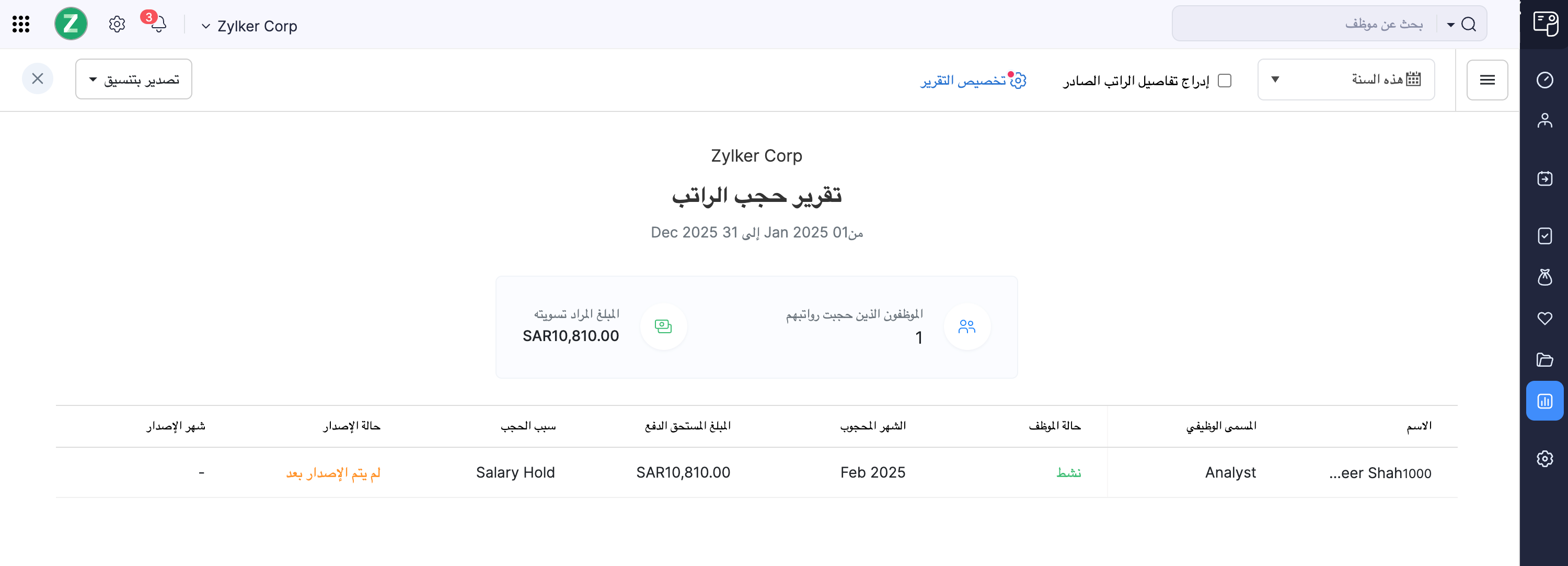Expand the 'هذه السنة' date range dropdown

1345,80
